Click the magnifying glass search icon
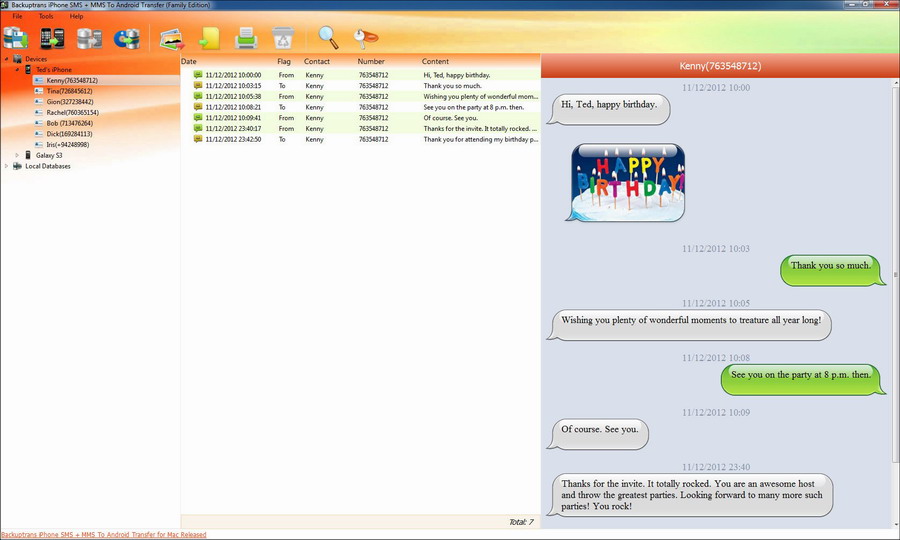 tap(328, 38)
